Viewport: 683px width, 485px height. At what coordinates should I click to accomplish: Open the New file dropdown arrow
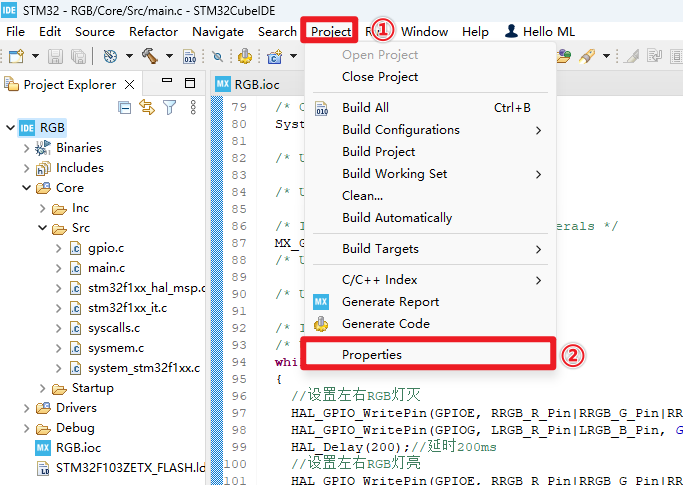coord(35,56)
